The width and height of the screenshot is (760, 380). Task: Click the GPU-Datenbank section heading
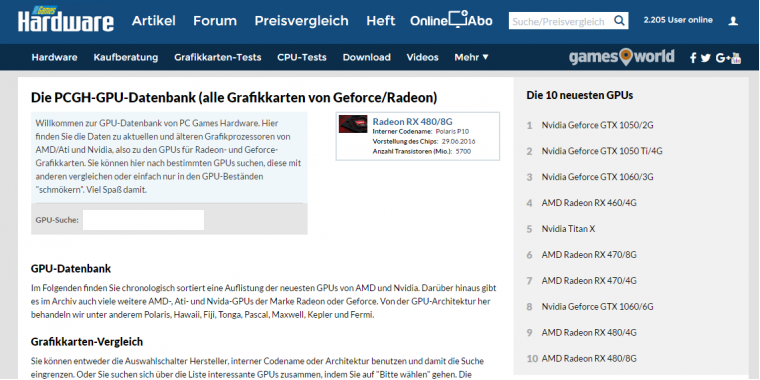click(x=71, y=269)
